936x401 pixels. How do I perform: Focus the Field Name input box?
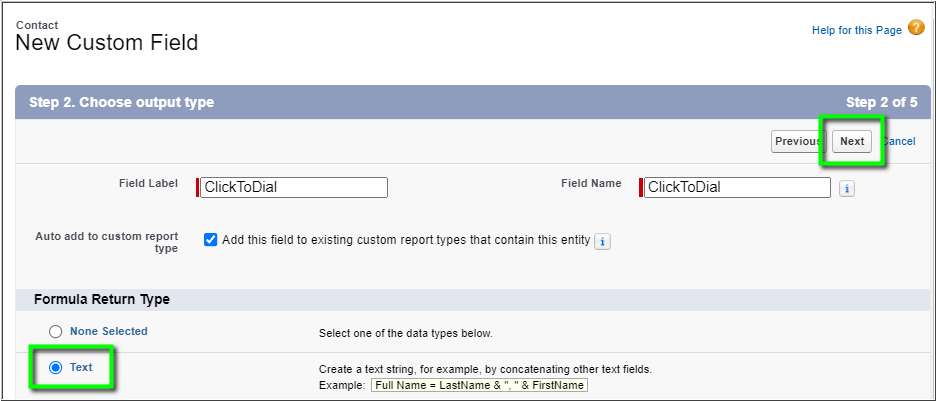pyautogui.click(x=737, y=187)
